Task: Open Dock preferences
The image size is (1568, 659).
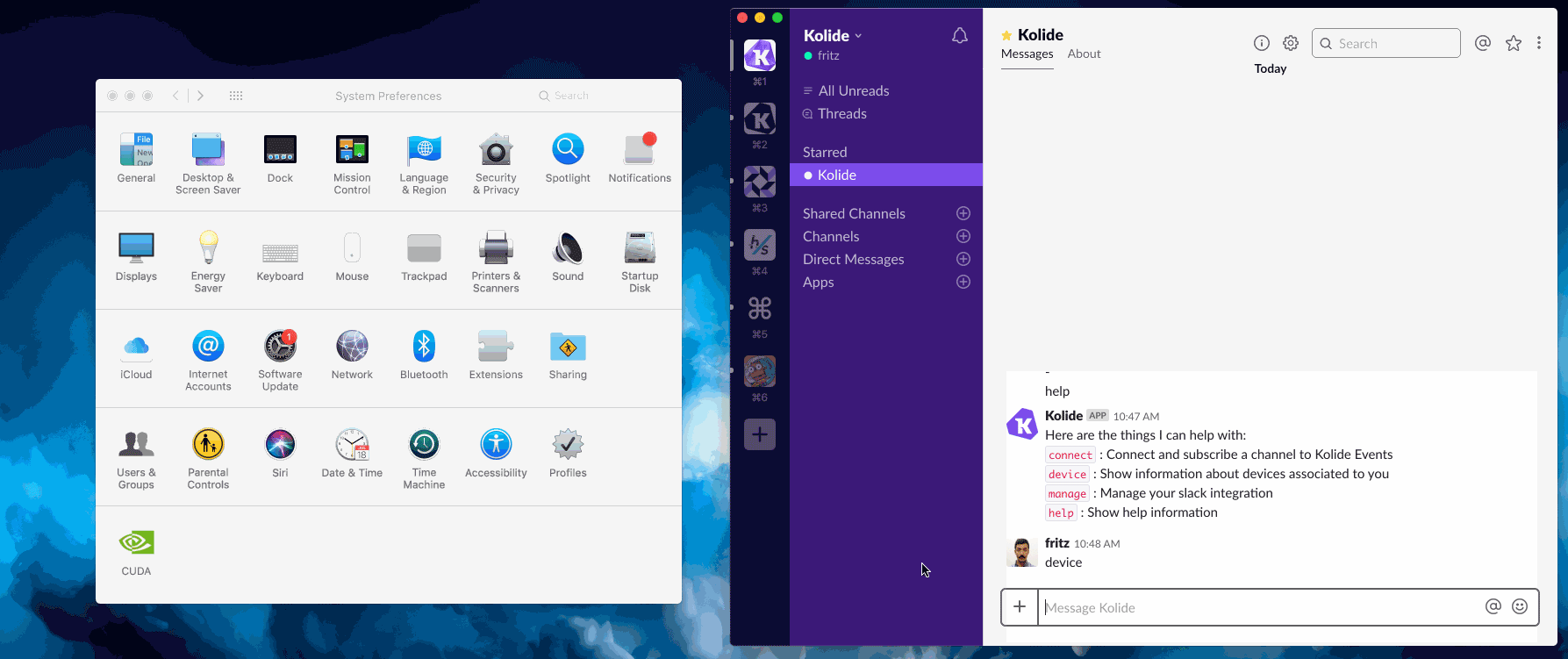Action: pos(280,159)
